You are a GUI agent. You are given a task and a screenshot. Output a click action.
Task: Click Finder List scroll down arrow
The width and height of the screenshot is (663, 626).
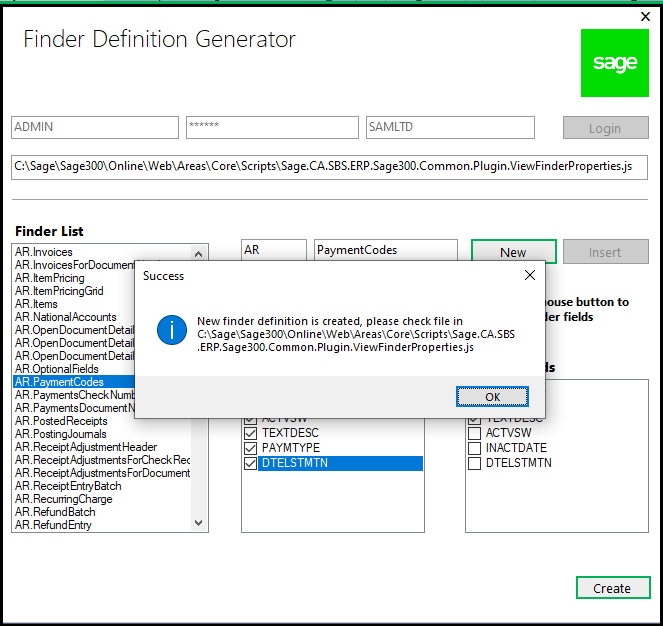[198, 522]
